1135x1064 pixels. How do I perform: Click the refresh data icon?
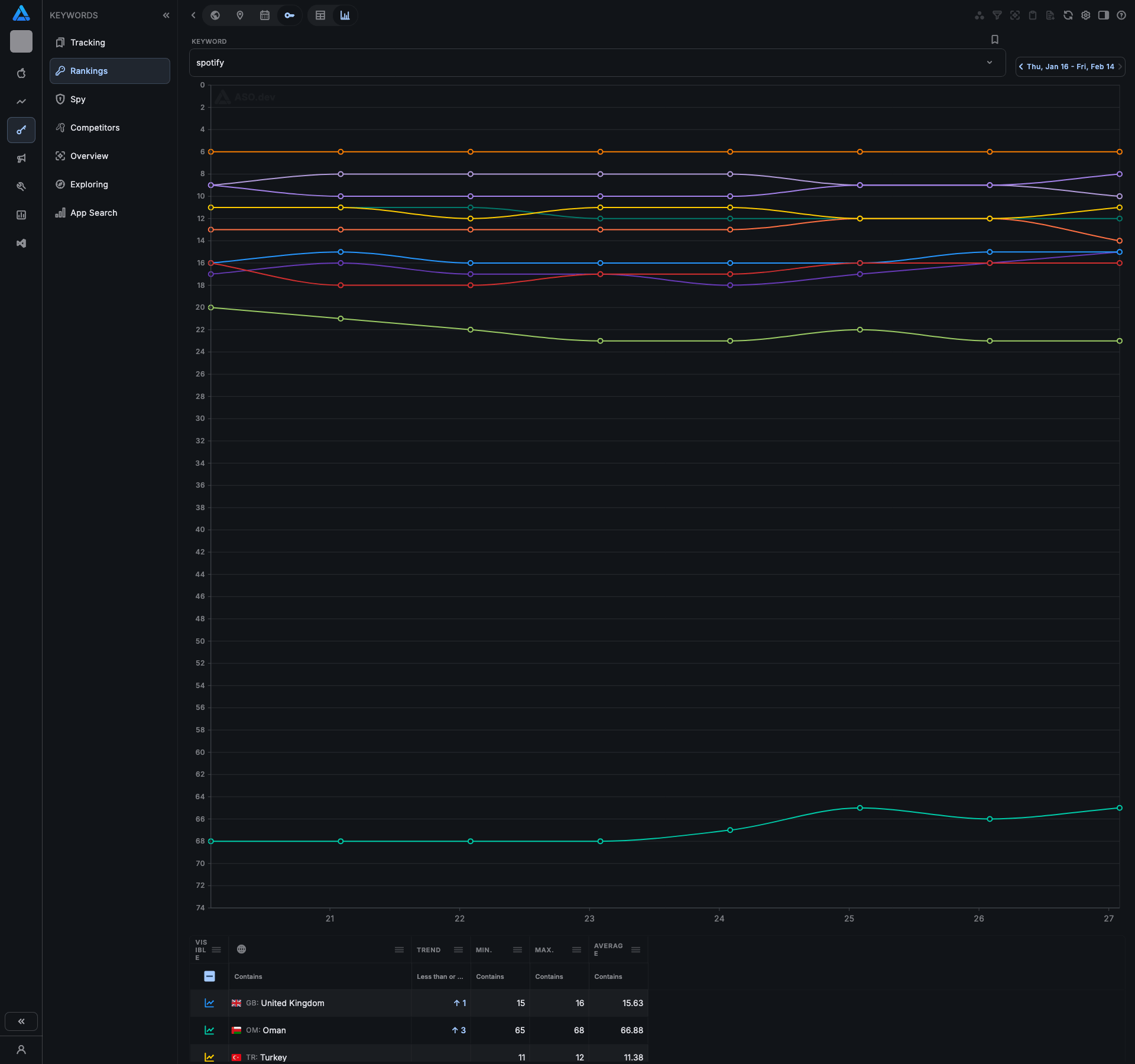pos(1068,15)
